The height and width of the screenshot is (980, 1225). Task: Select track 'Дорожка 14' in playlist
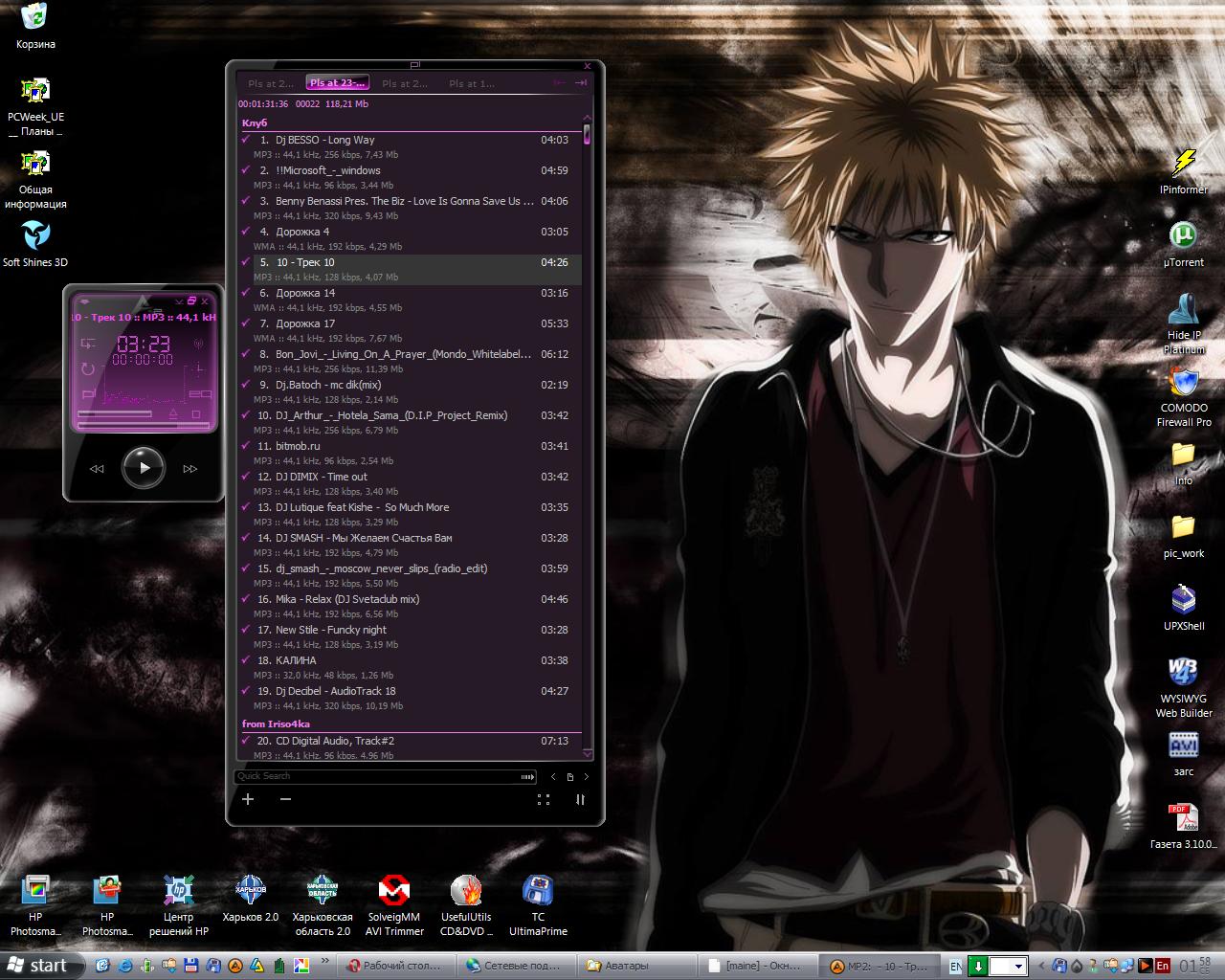click(x=410, y=300)
